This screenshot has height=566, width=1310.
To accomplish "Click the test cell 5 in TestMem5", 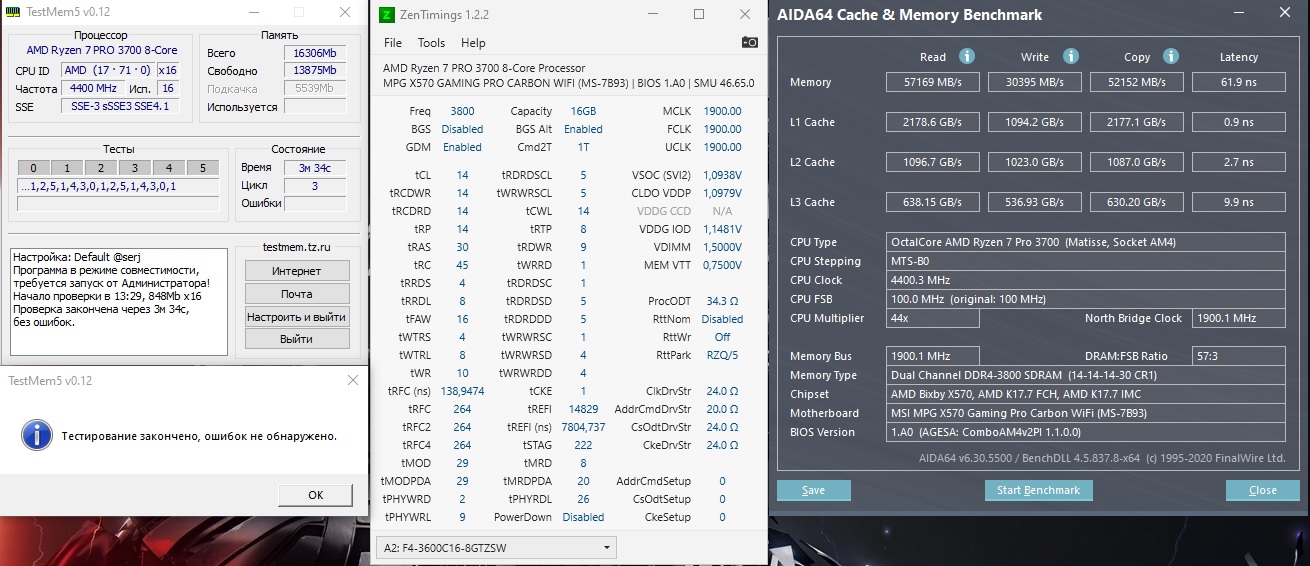I will point(202,167).
